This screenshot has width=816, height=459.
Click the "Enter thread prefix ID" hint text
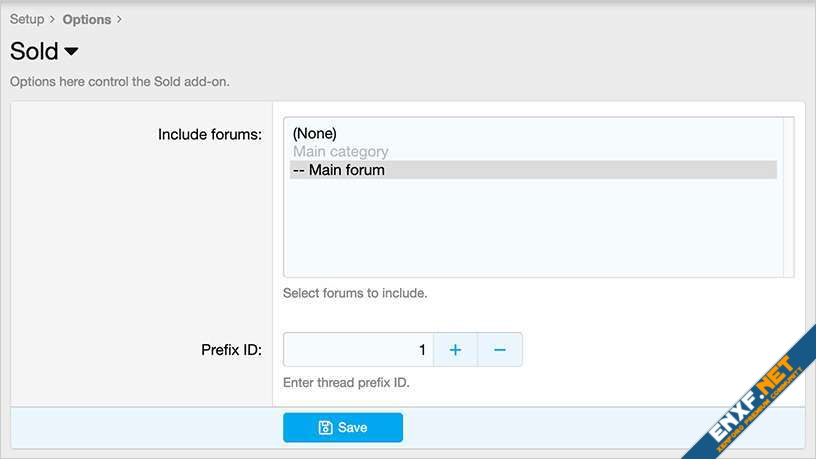[x=346, y=383]
